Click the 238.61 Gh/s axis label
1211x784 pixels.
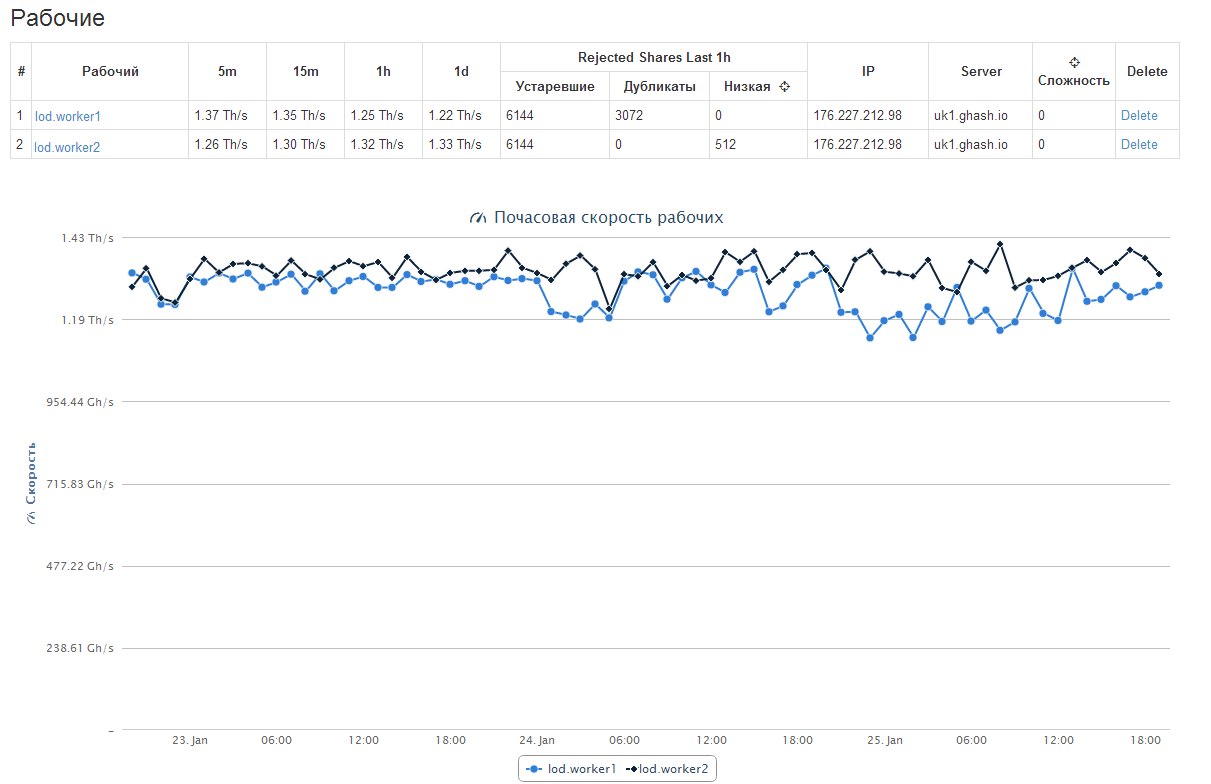pos(82,648)
